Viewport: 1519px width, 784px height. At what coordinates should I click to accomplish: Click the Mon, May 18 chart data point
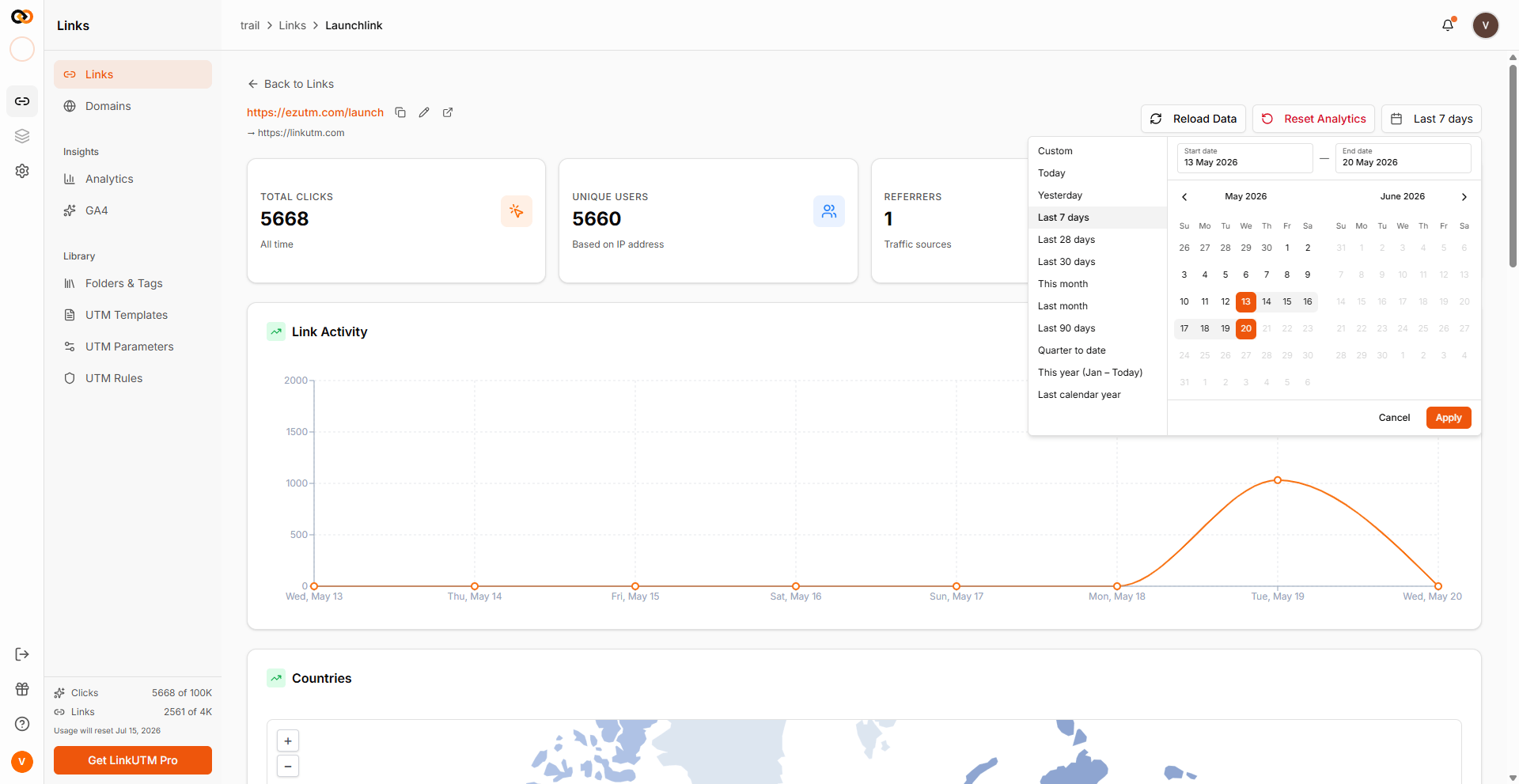tap(1117, 586)
